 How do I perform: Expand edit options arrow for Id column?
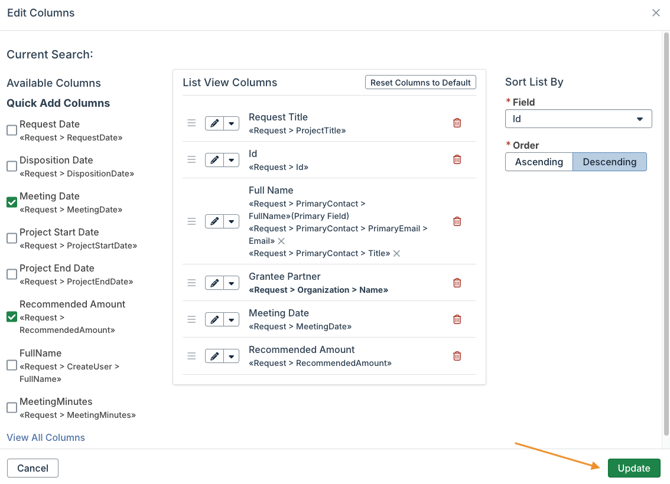pos(231,160)
